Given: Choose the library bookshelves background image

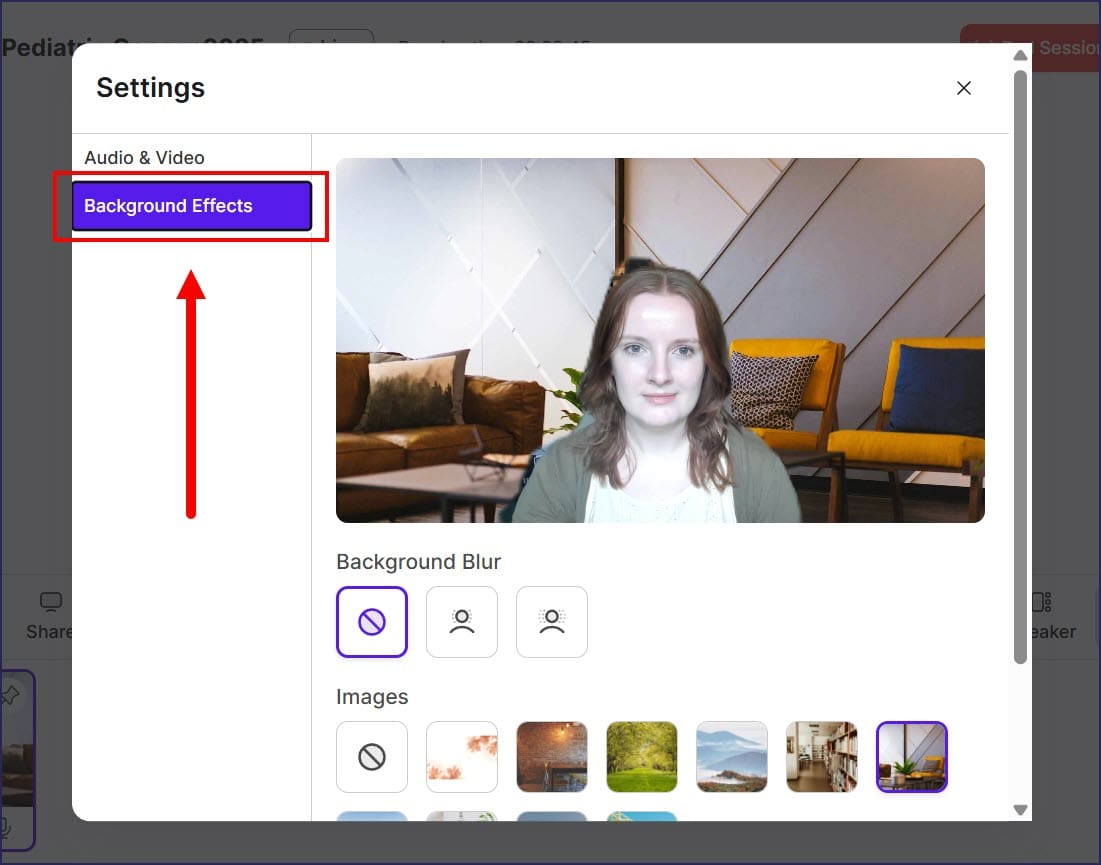Looking at the screenshot, I should point(822,757).
